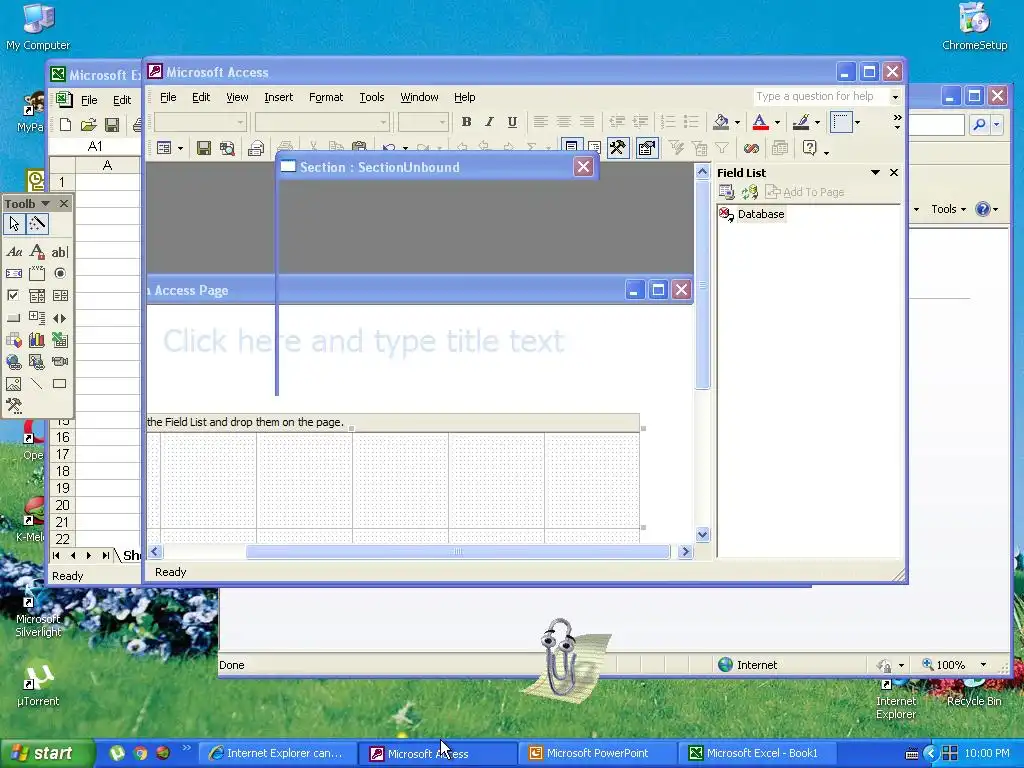
Task: Click the New workbook icon in Excel
Action: [x=65, y=124]
